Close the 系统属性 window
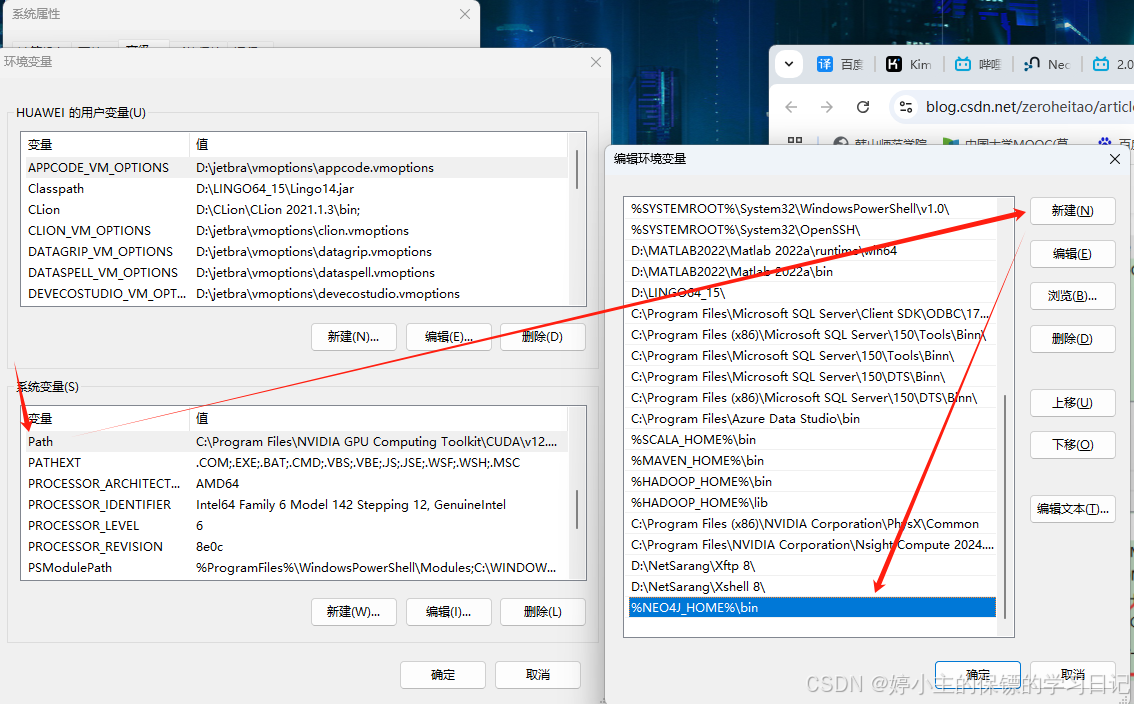This screenshot has width=1134, height=704. tap(465, 14)
